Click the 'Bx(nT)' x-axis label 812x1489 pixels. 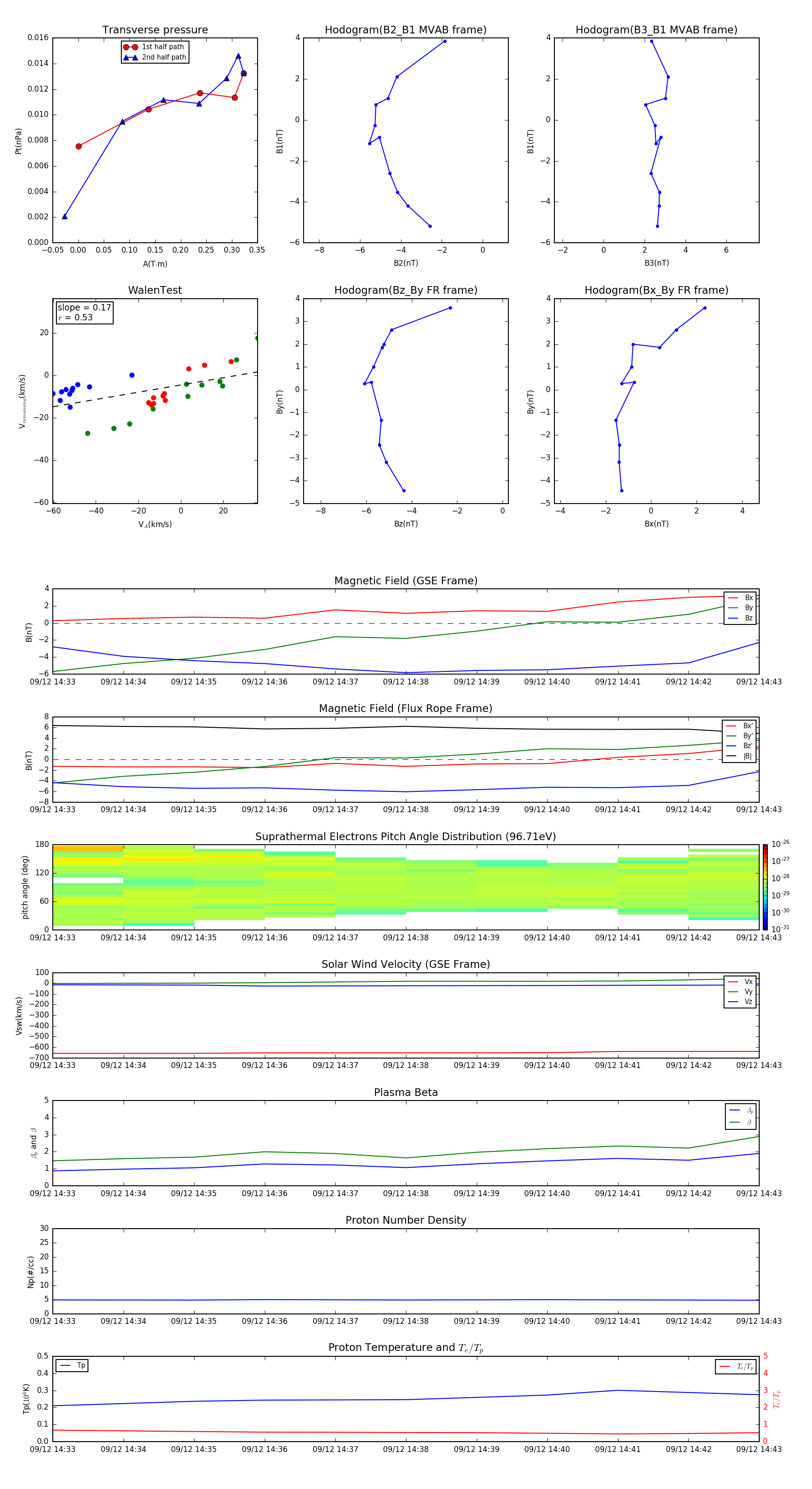pos(656,524)
